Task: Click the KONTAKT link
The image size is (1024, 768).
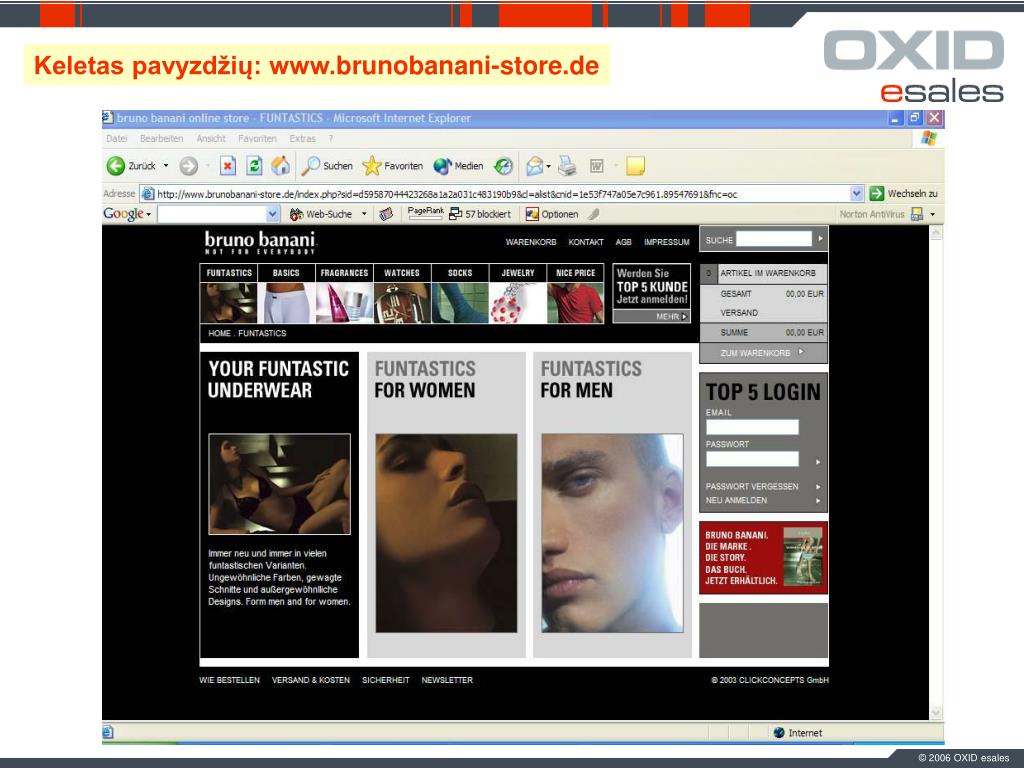Action: [586, 242]
